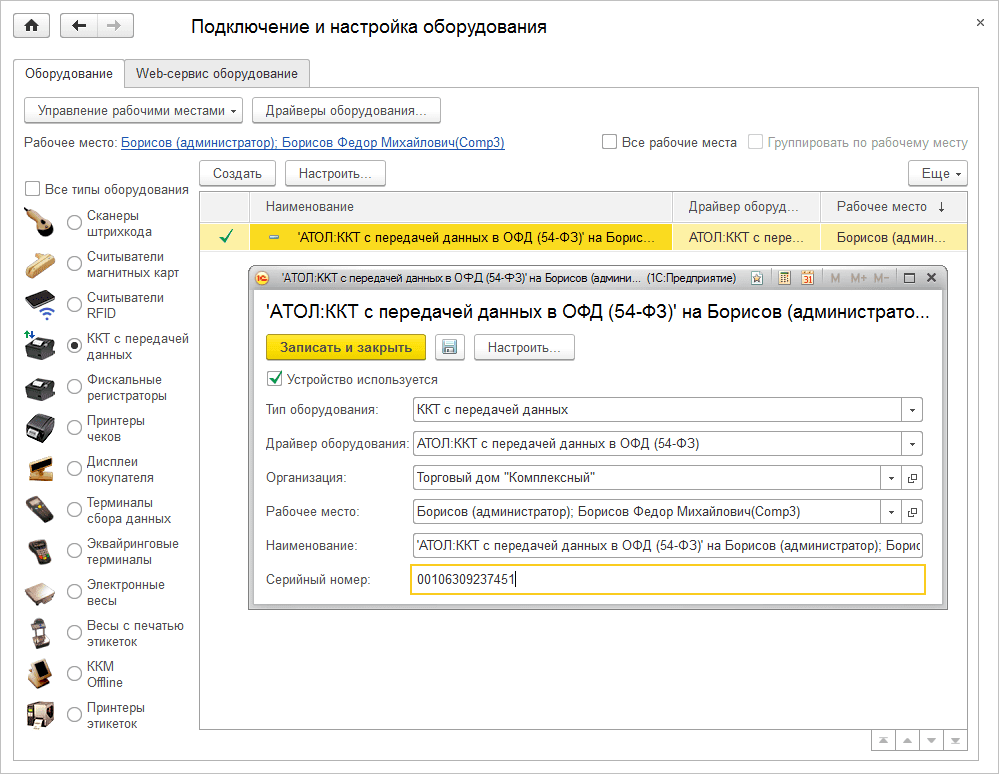The width and height of the screenshot is (999, 774).
Task: Switch to the Web-сервис оборудование tab
Action: (x=216, y=74)
